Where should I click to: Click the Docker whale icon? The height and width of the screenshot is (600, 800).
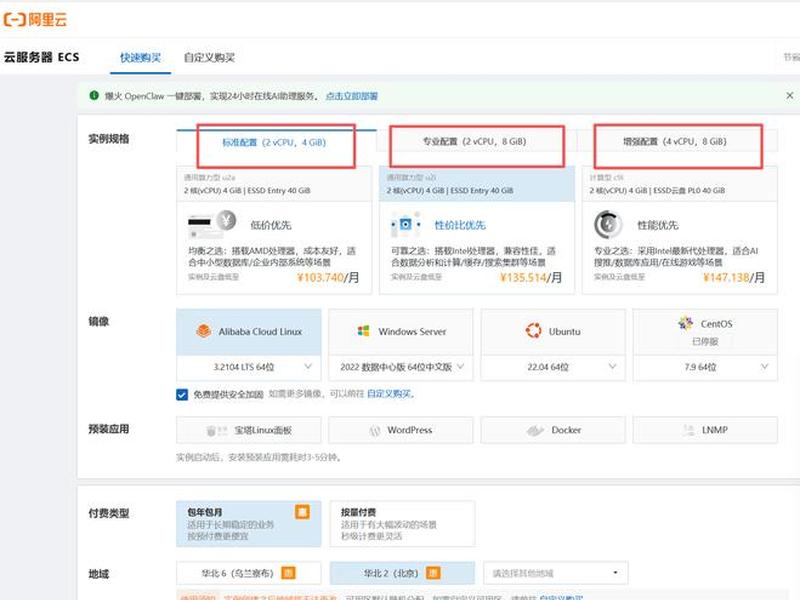pos(535,431)
